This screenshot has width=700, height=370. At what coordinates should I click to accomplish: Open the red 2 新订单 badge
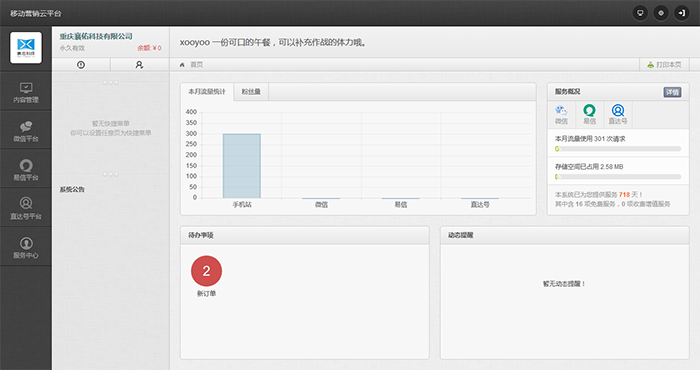206,271
